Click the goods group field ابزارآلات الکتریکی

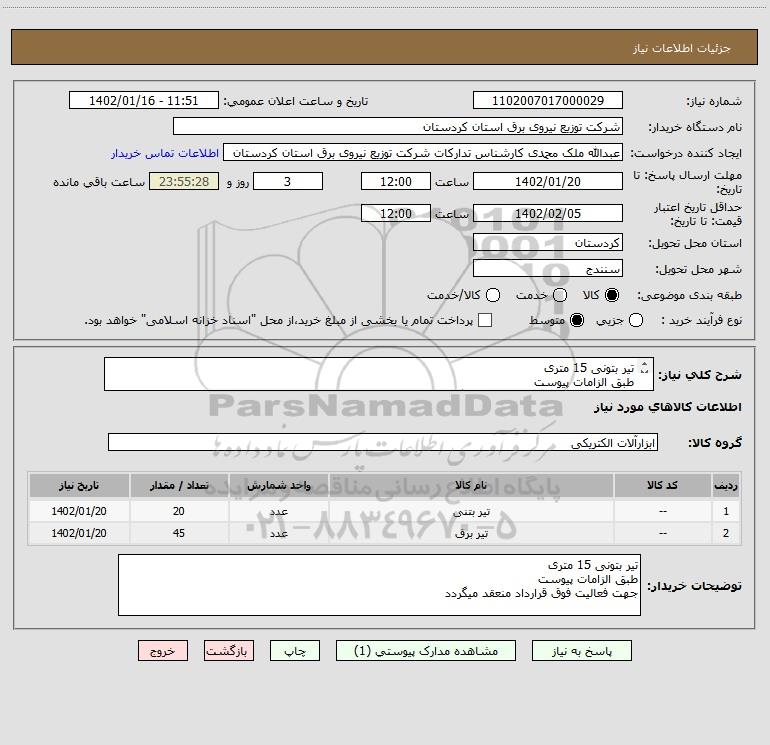pos(383,442)
